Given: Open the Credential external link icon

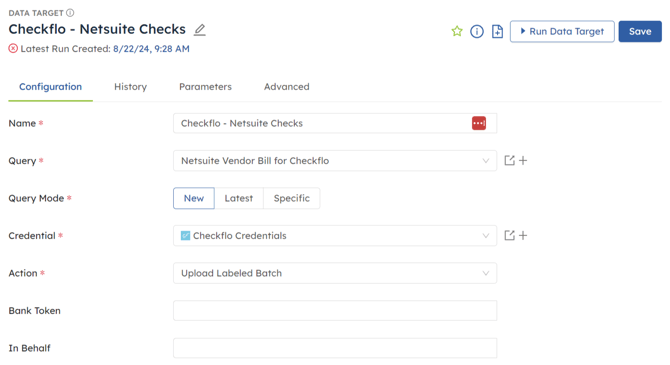Looking at the screenshot, I should click(509, 235).
